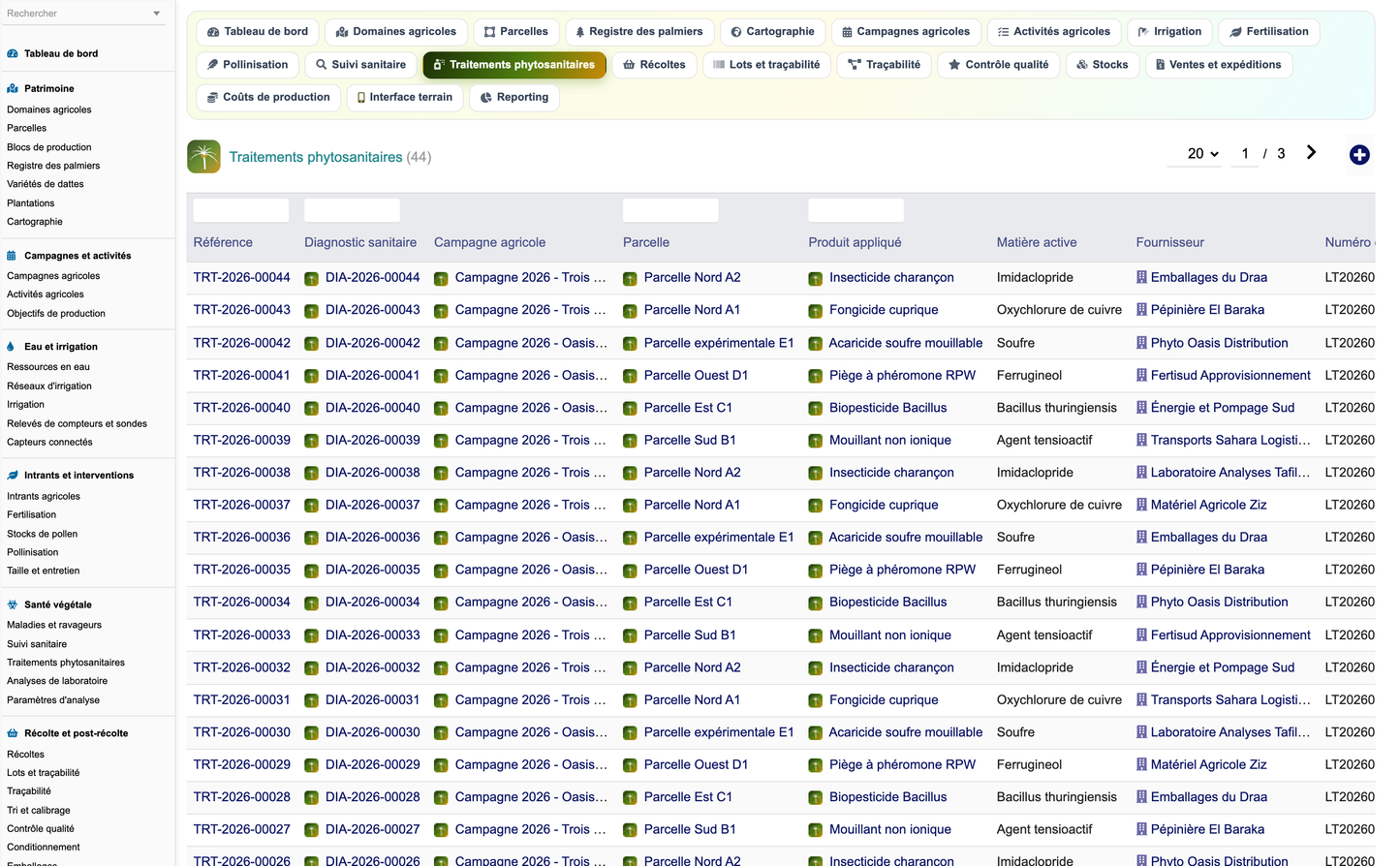Open Coûts de production tab
The width and height of the screenshot is (1400, 866).
268,97
